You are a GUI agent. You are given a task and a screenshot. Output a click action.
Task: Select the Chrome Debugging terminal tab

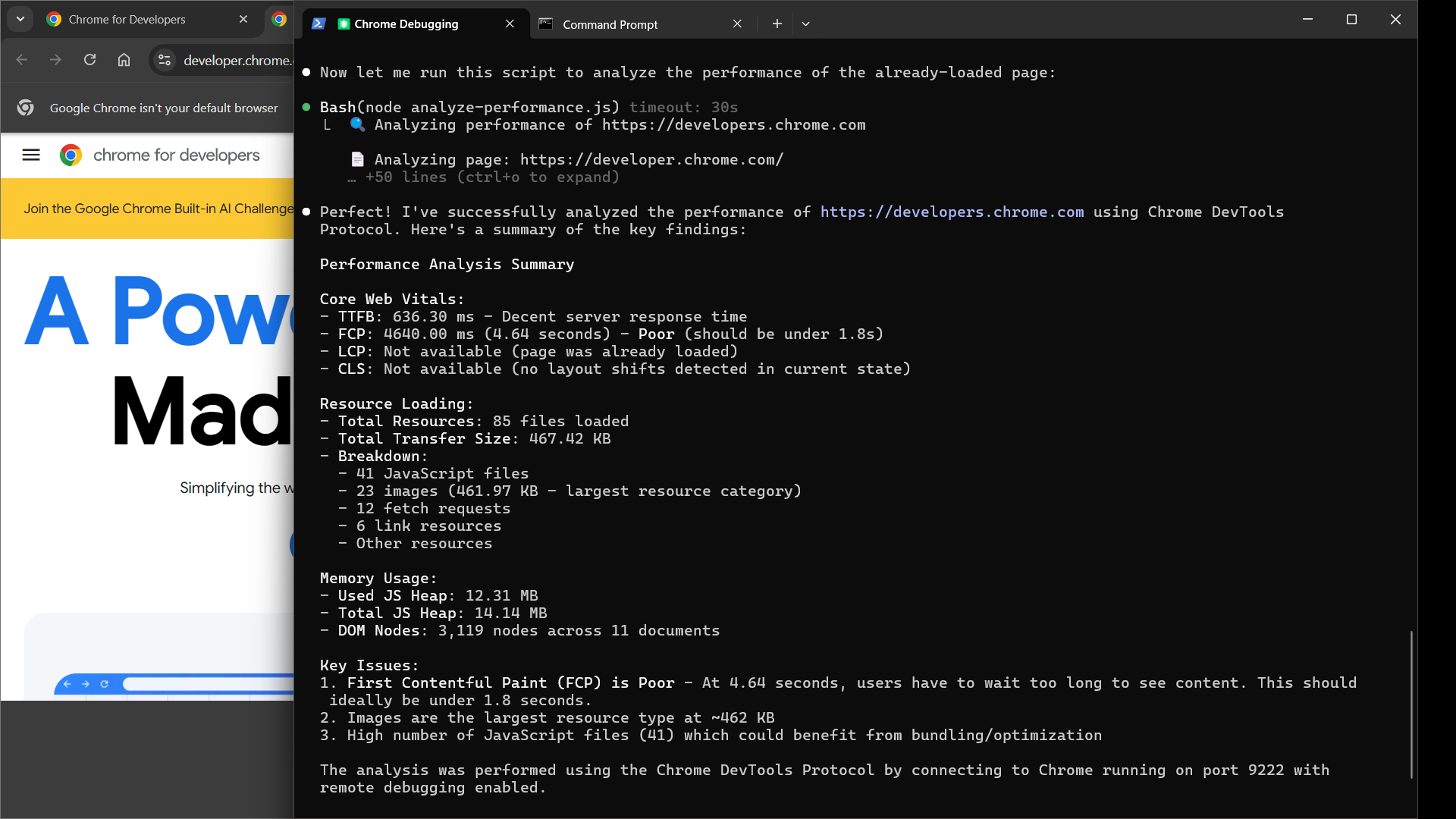[x=406, y=24]
